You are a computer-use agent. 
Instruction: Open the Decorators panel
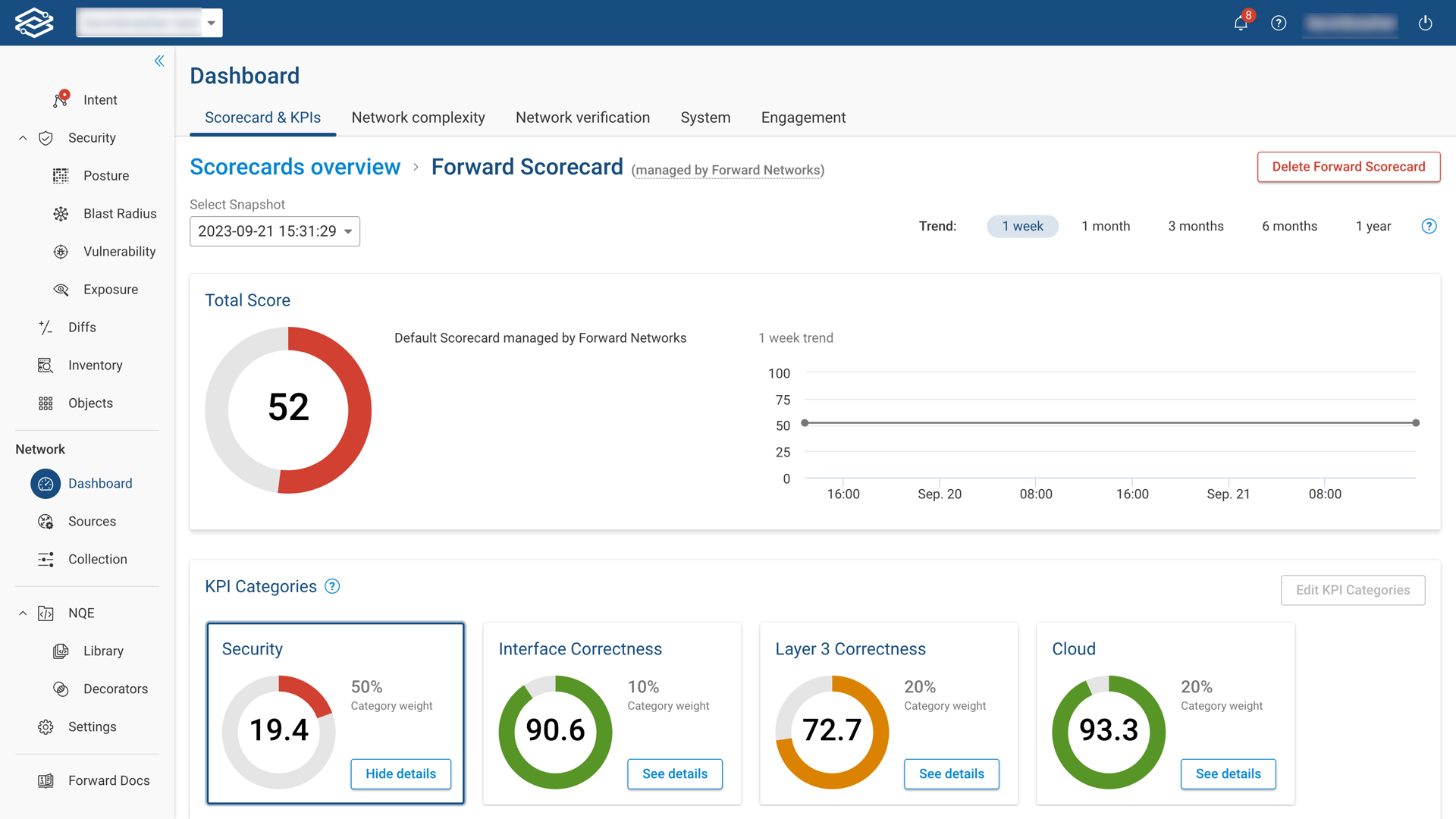115,689
